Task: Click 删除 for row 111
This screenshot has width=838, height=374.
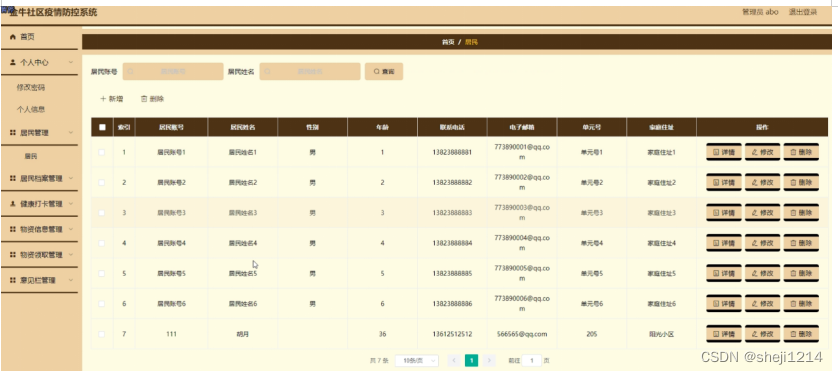Action: coord(801,334)
